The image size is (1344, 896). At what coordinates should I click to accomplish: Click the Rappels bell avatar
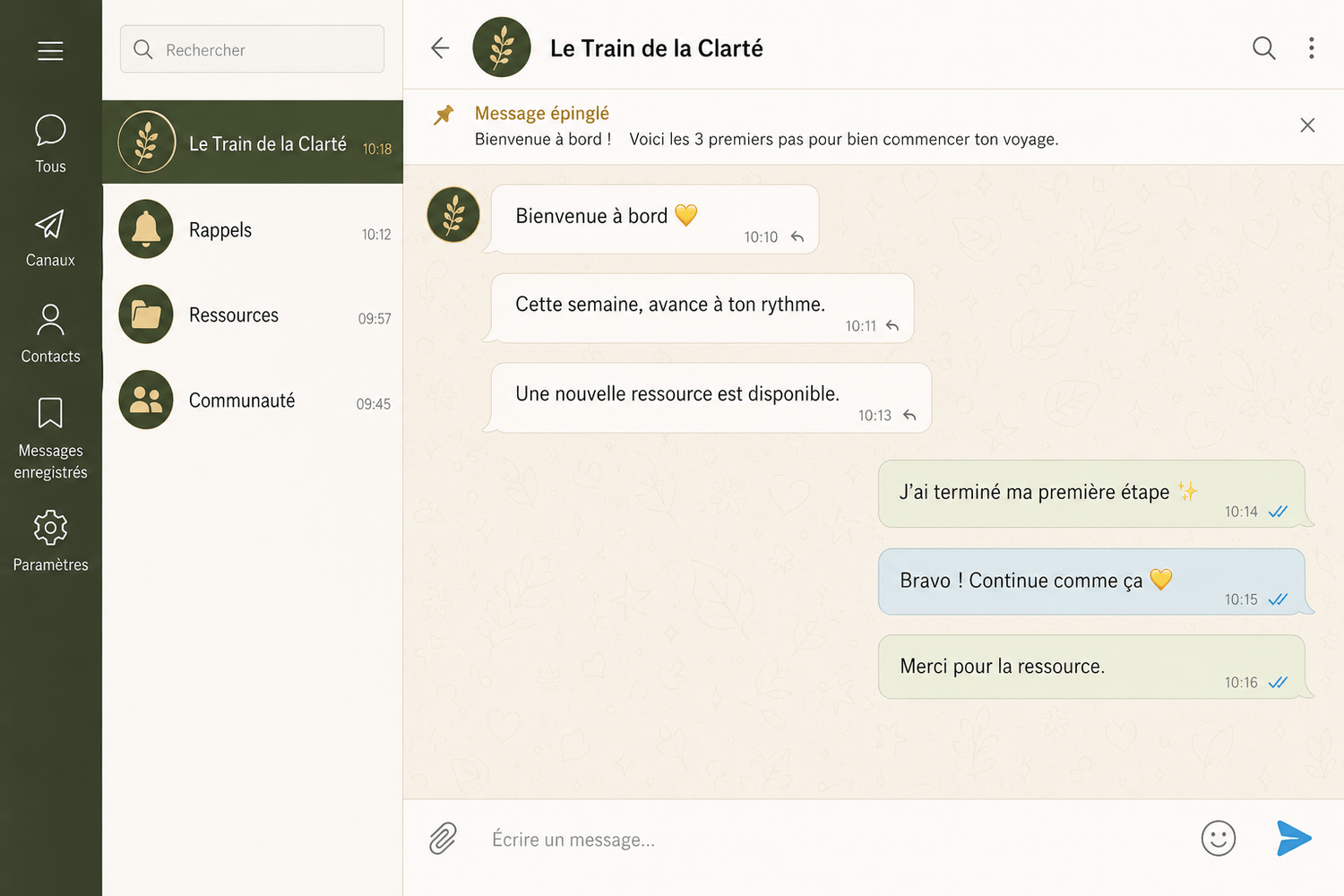146,229
